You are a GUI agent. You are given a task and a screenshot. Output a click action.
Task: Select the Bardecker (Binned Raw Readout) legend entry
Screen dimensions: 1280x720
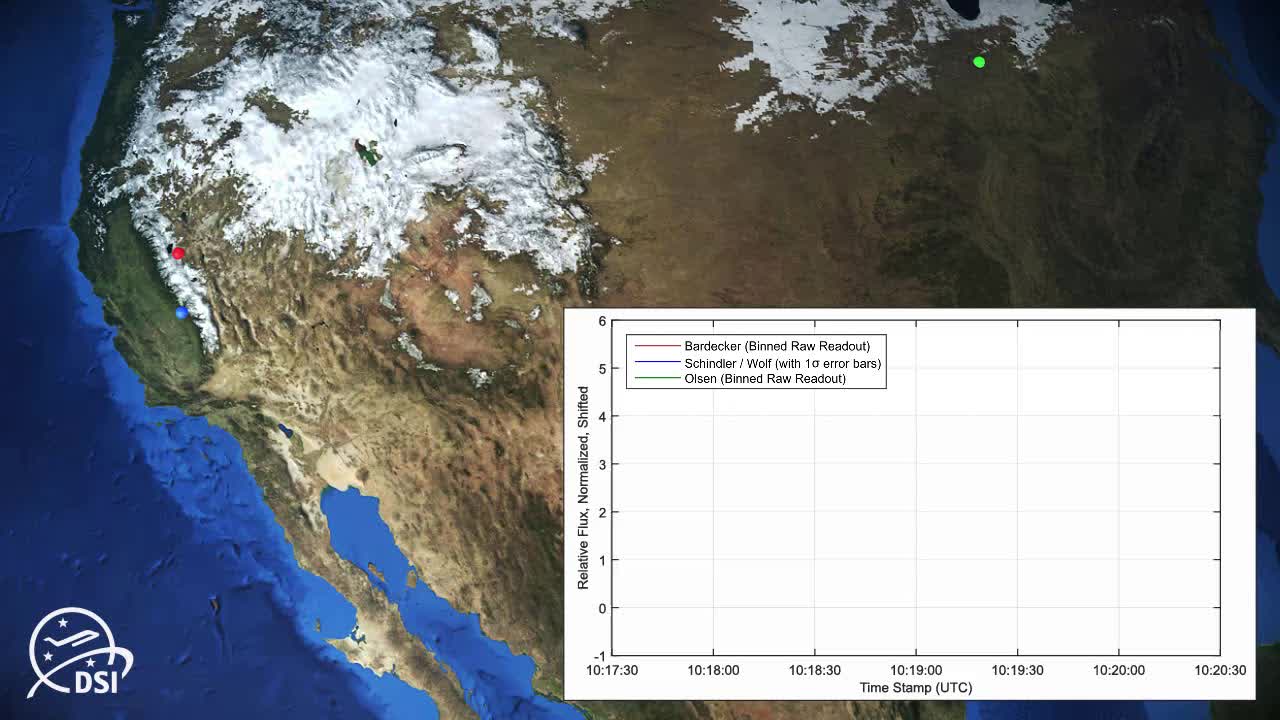coord(776,346)
